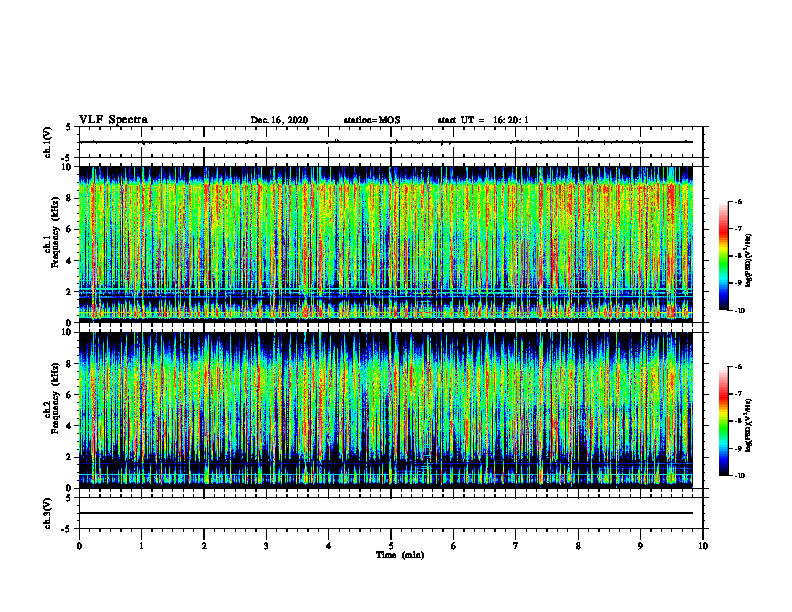Click time axis tick label "0"

pos(79,546)
